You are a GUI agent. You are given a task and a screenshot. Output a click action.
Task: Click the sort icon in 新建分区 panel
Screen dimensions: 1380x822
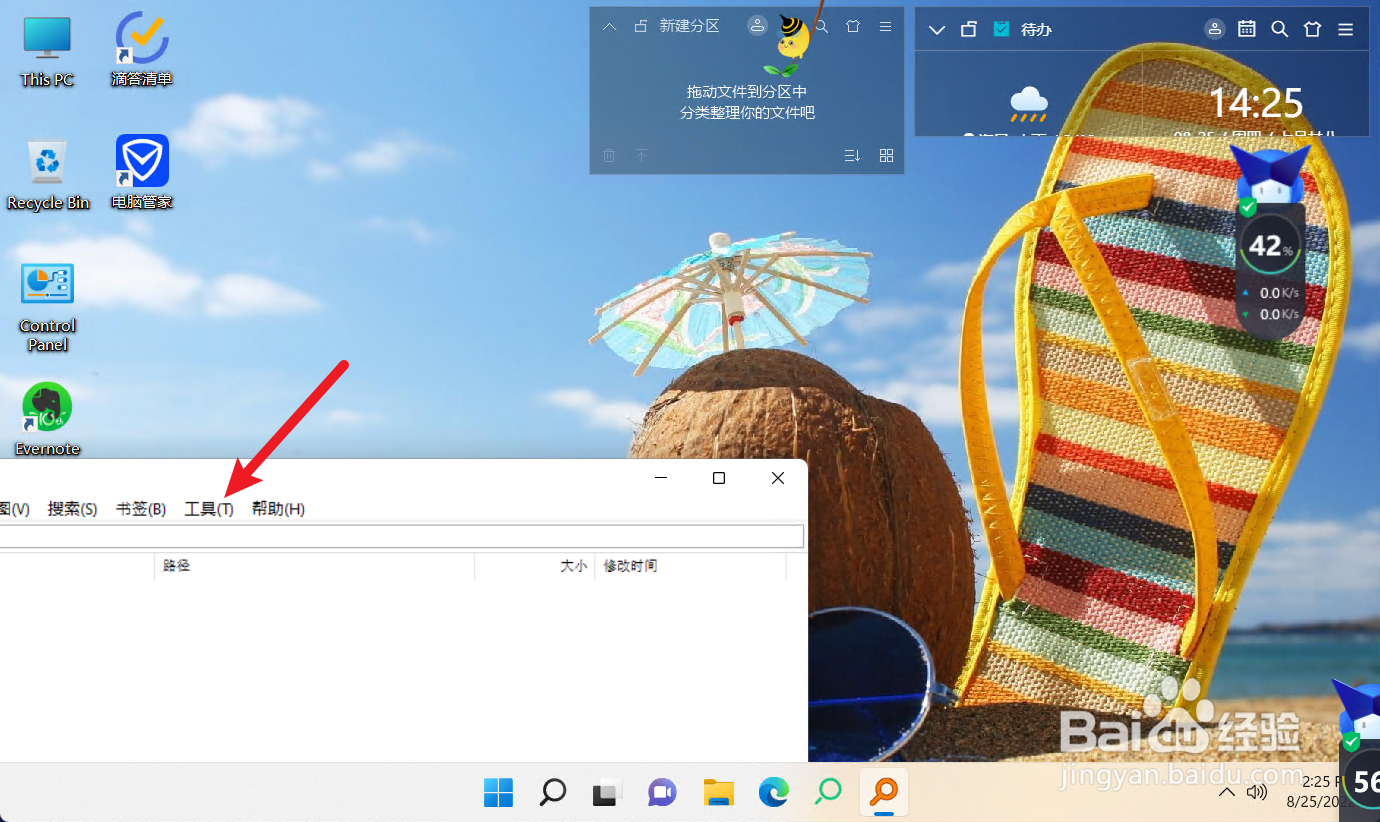click(x=852, y=155)
